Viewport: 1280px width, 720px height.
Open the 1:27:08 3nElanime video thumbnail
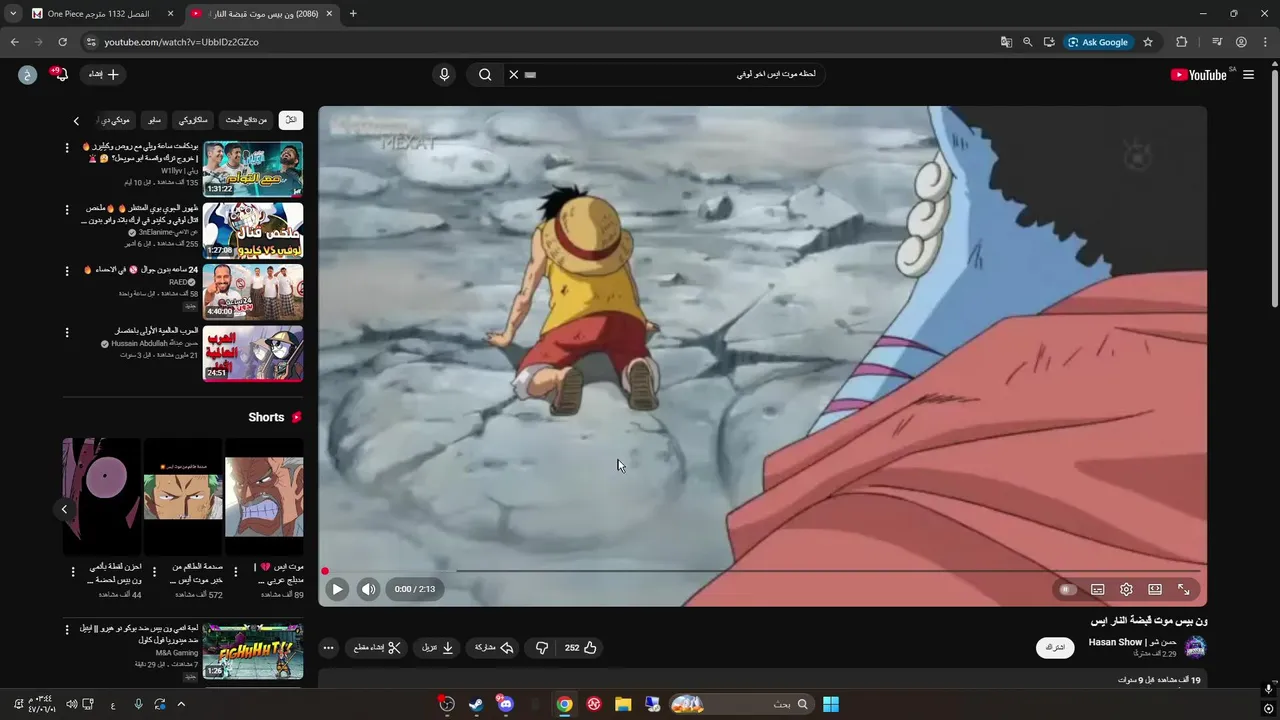[253, 230]
